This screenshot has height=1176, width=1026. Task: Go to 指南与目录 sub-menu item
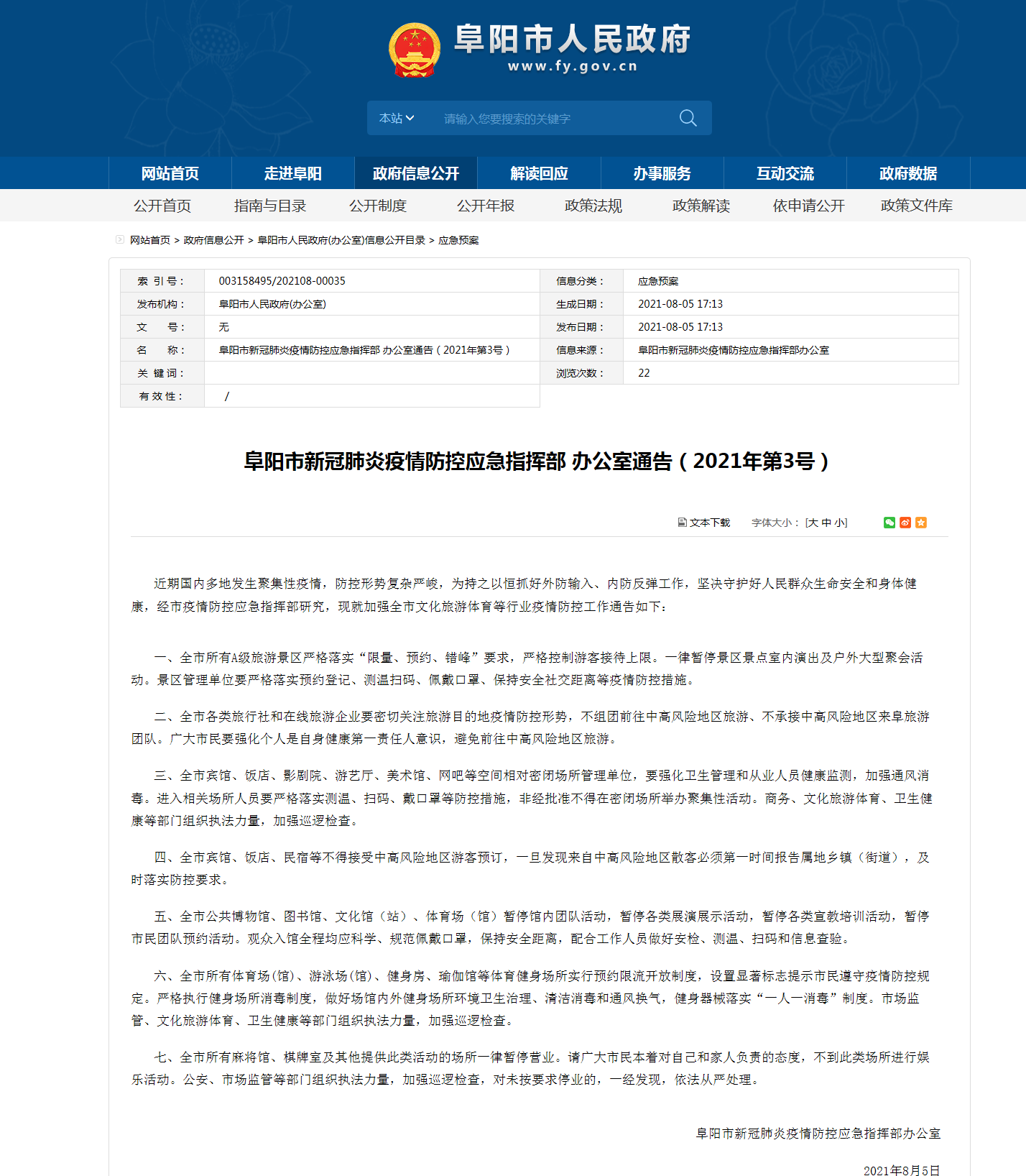(270, 206)
